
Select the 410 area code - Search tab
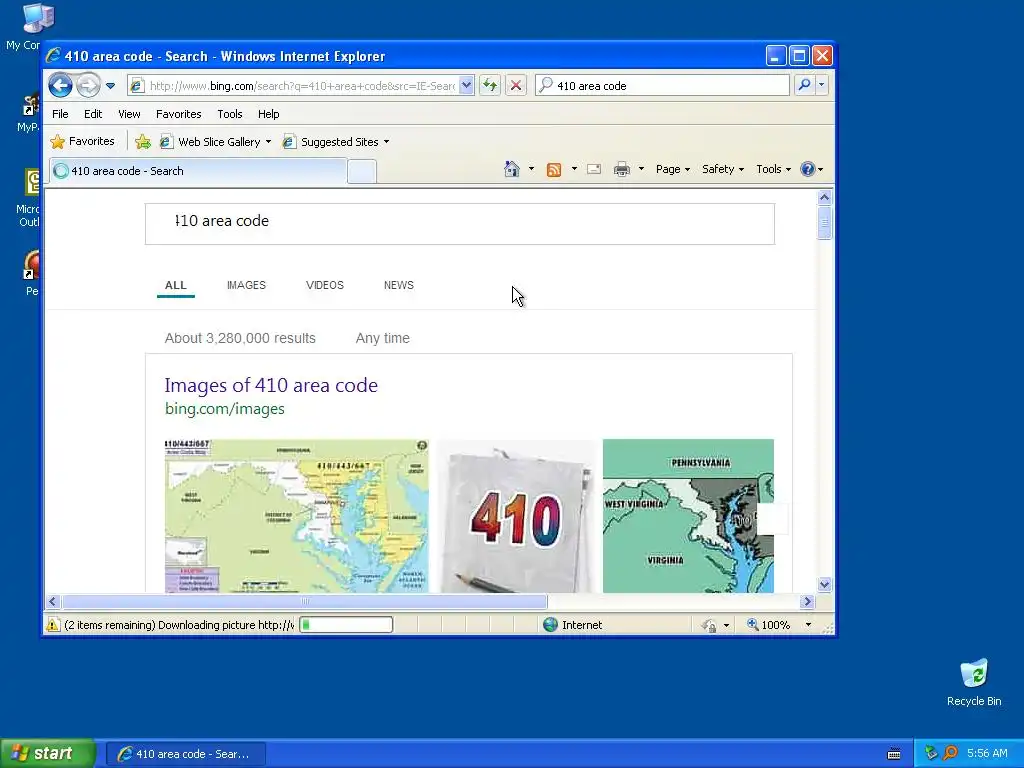point(198,171)
